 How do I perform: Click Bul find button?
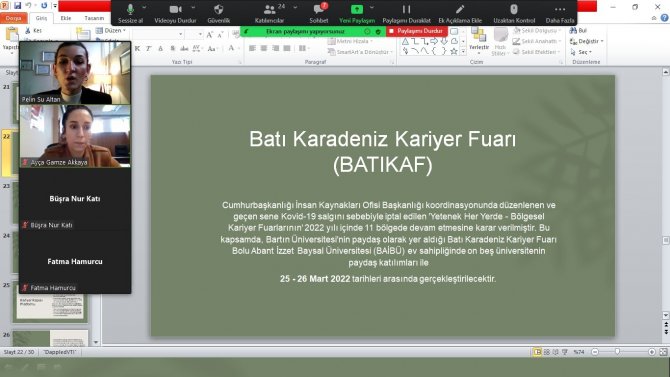578,31
